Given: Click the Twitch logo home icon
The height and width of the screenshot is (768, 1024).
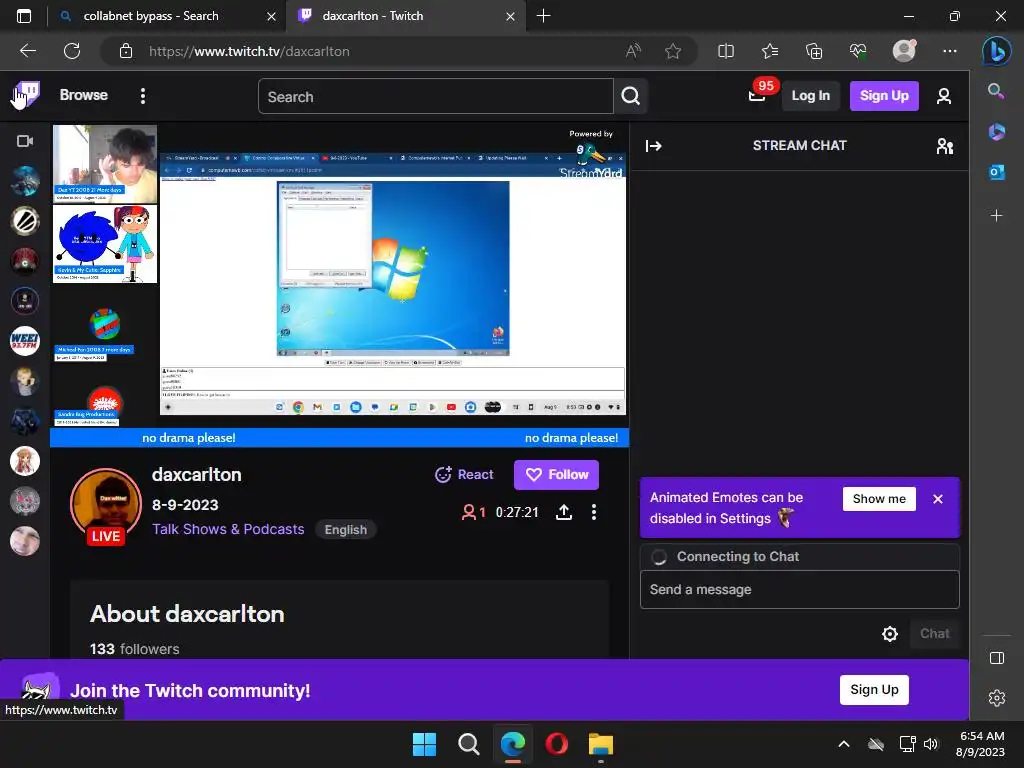Looking at the screenshot, I should point(25,95).
